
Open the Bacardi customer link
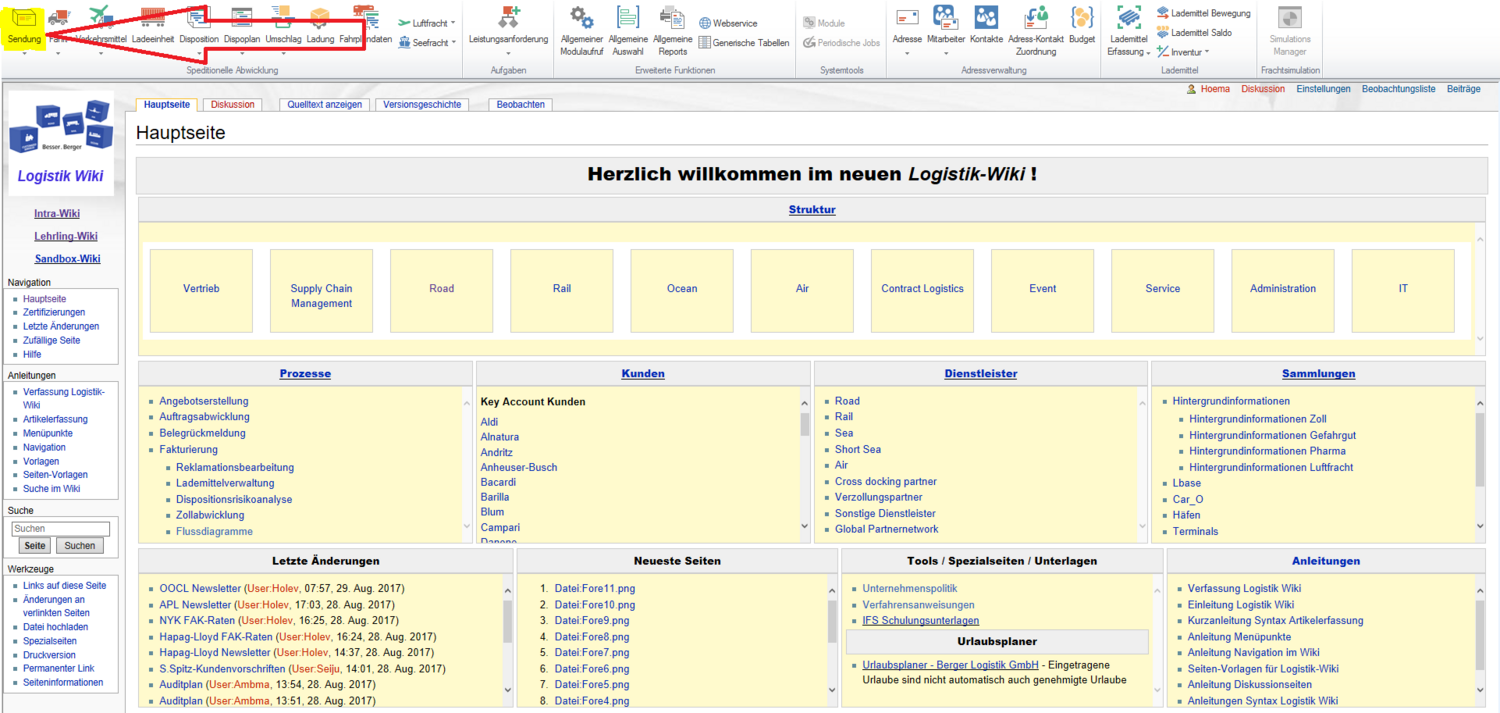pyautogui.click(x=498, y=482)
